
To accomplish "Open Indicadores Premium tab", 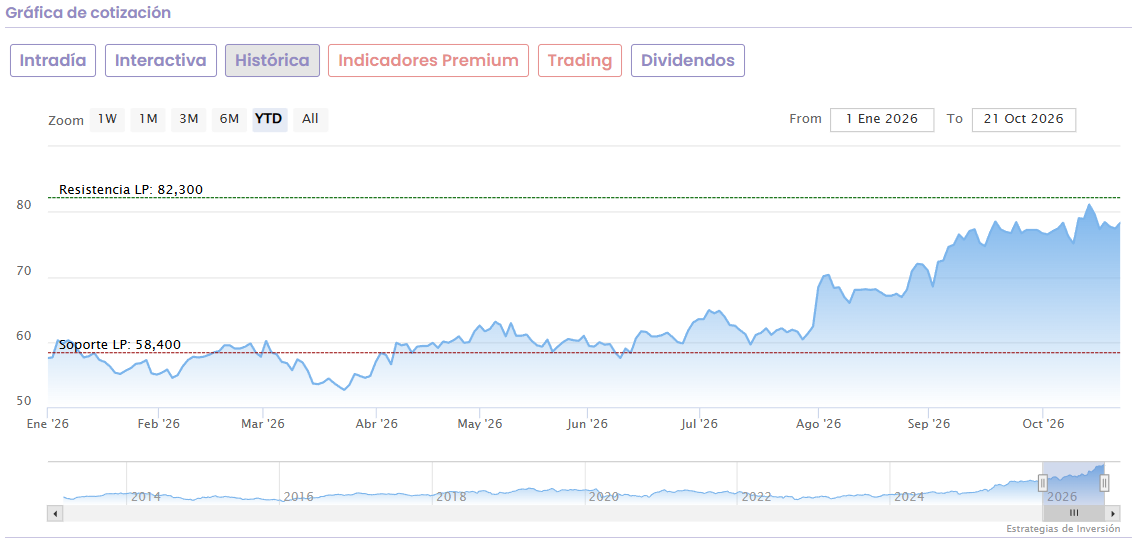I will pos(428,60).
